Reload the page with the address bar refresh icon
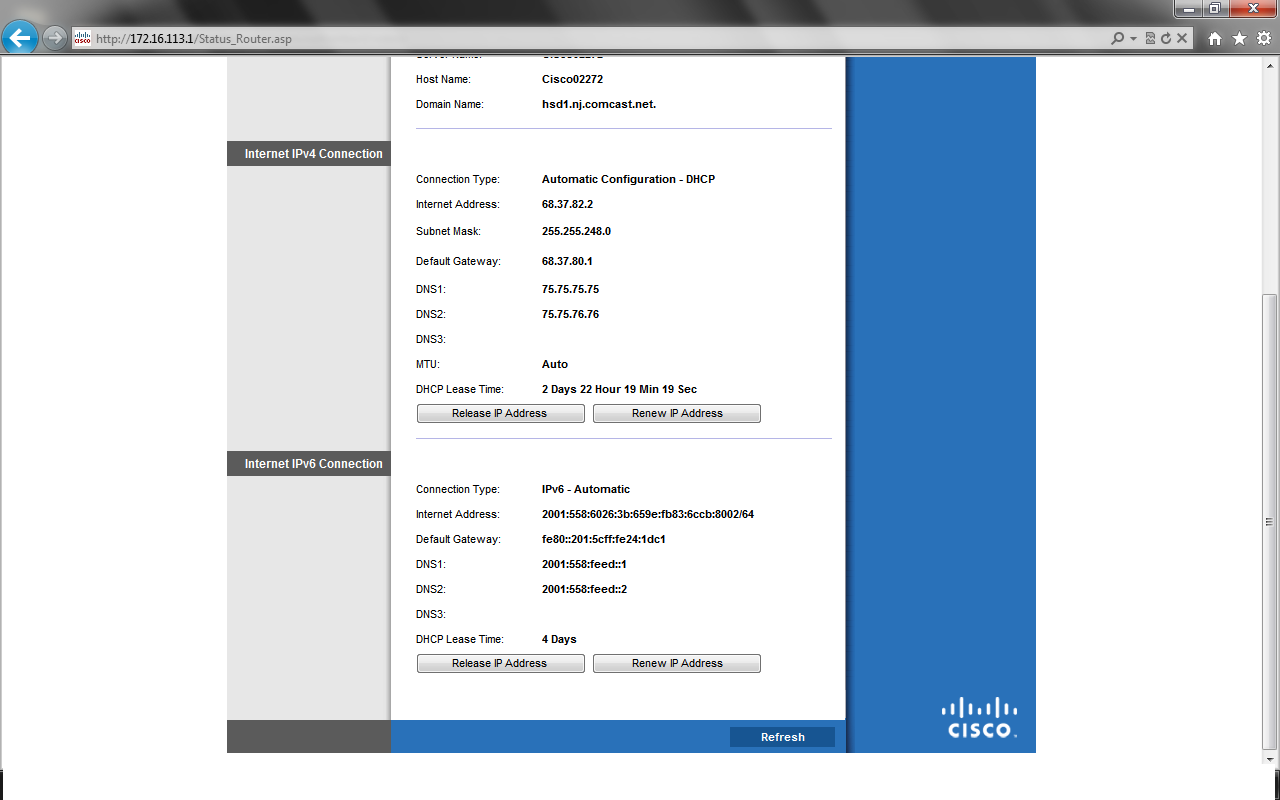Image resolution: width=1280 pixels, height=800 pixels. pyautogui.click(x=1166, y=39)
